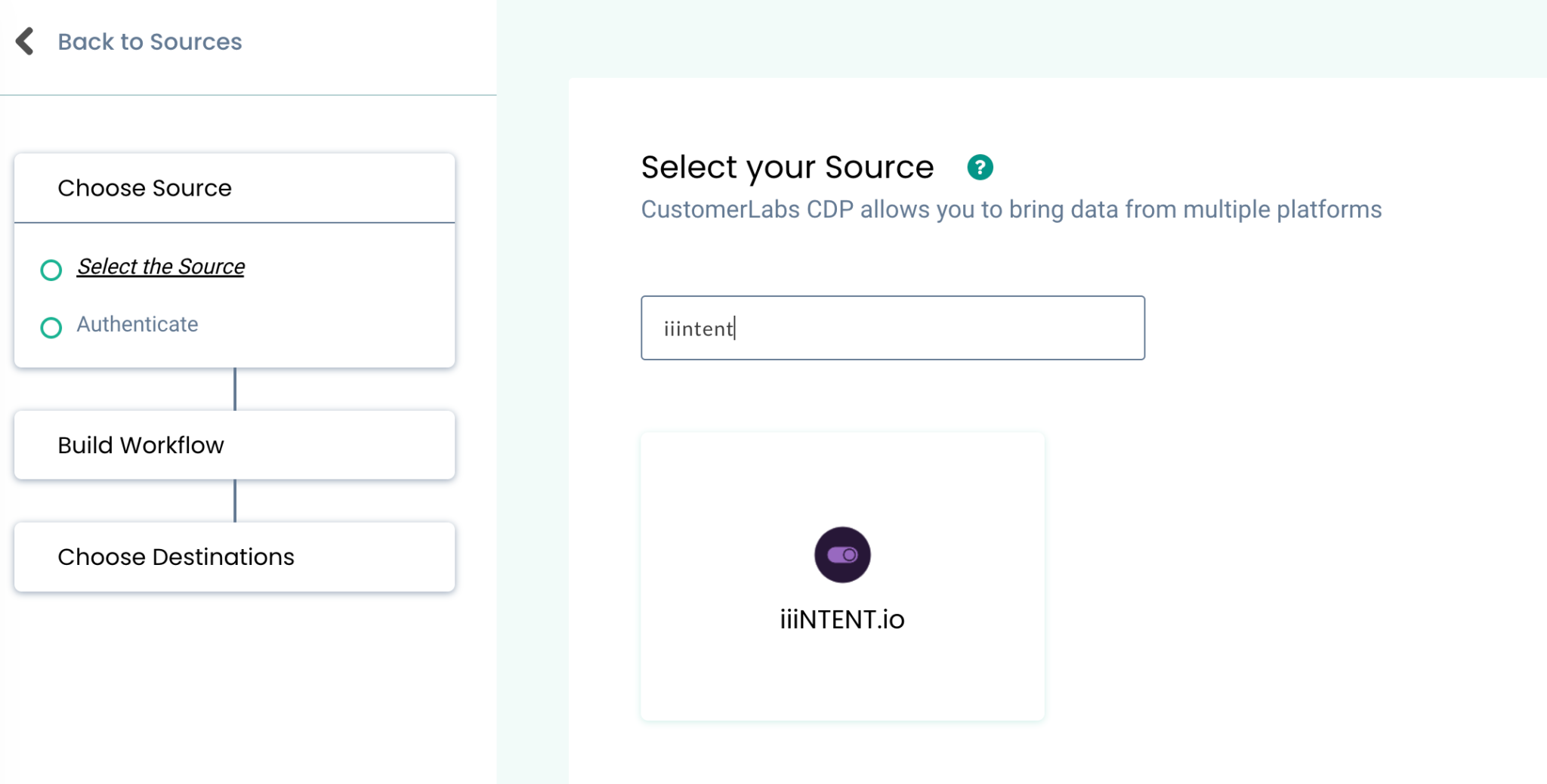1547x784 pixels.
Task: Click the Choose Source title text
Action: [x=144, y=188]
